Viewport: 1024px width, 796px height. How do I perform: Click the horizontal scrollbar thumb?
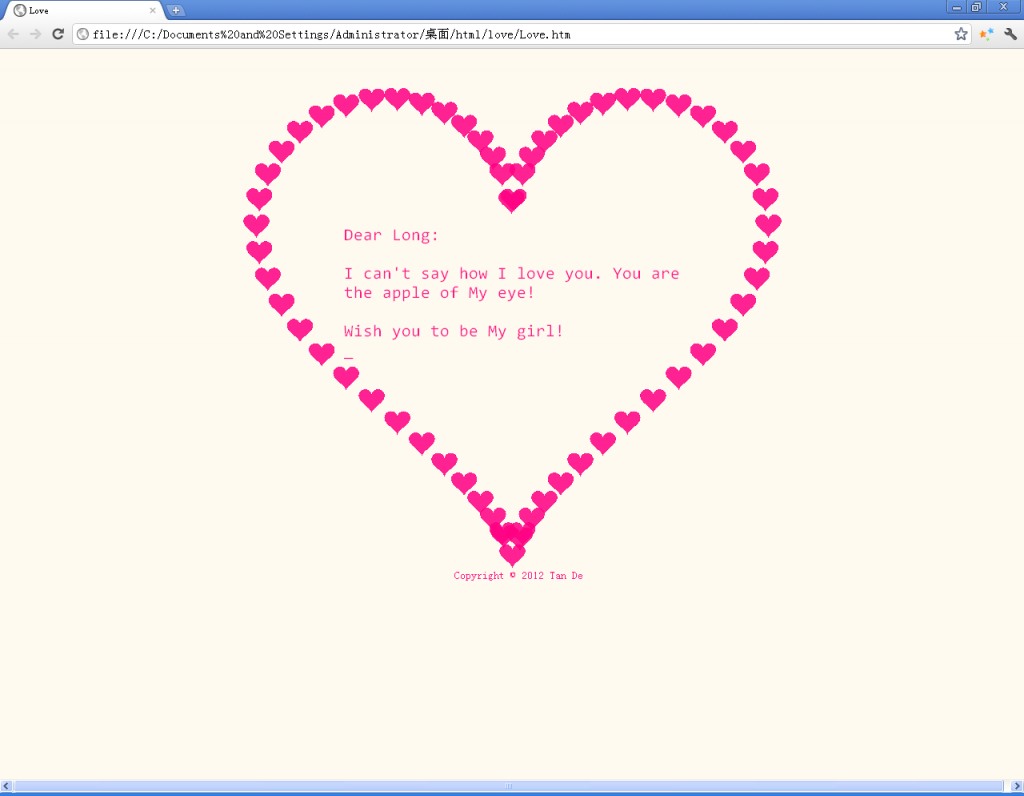tap(509, 786)
